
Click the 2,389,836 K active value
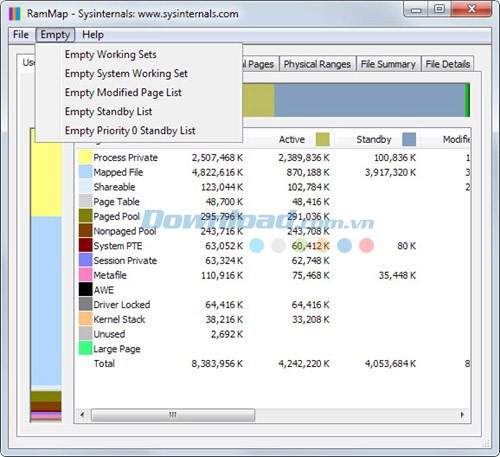pos(304,158)
